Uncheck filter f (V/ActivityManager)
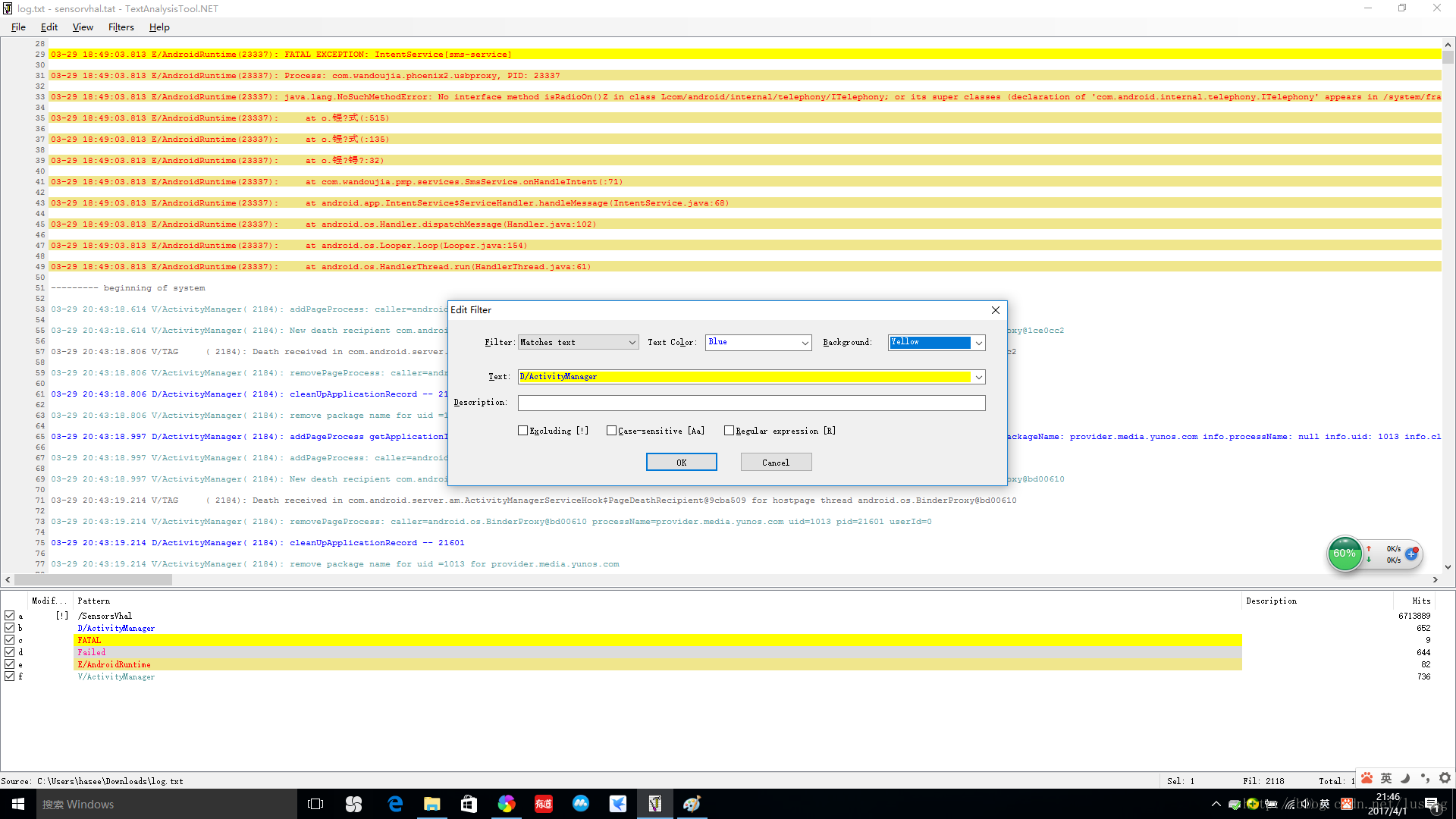This screenshot has width=1456, height=819. point(9,676)
